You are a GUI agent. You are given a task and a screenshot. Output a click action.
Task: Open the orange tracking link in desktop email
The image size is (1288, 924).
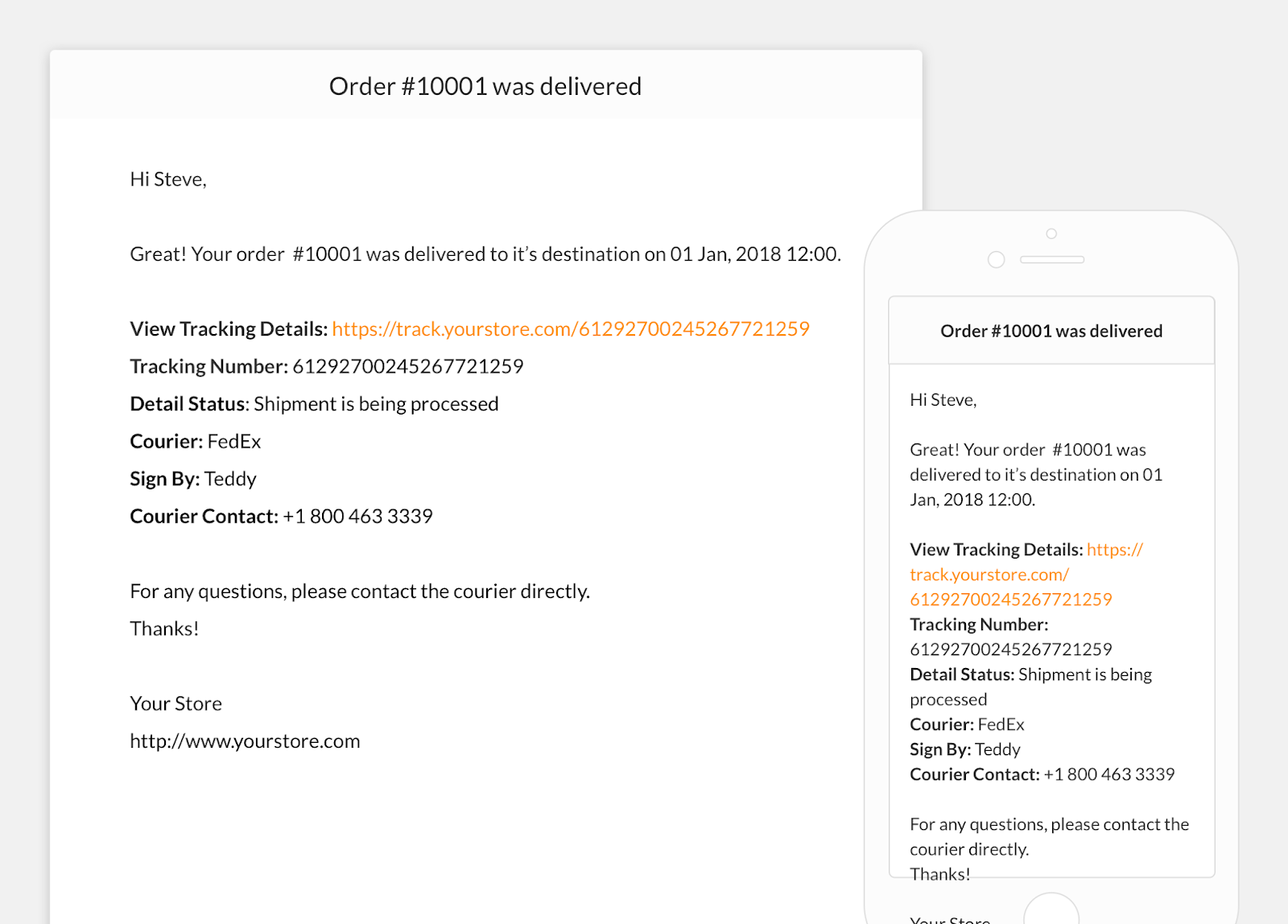pos(570,329)
